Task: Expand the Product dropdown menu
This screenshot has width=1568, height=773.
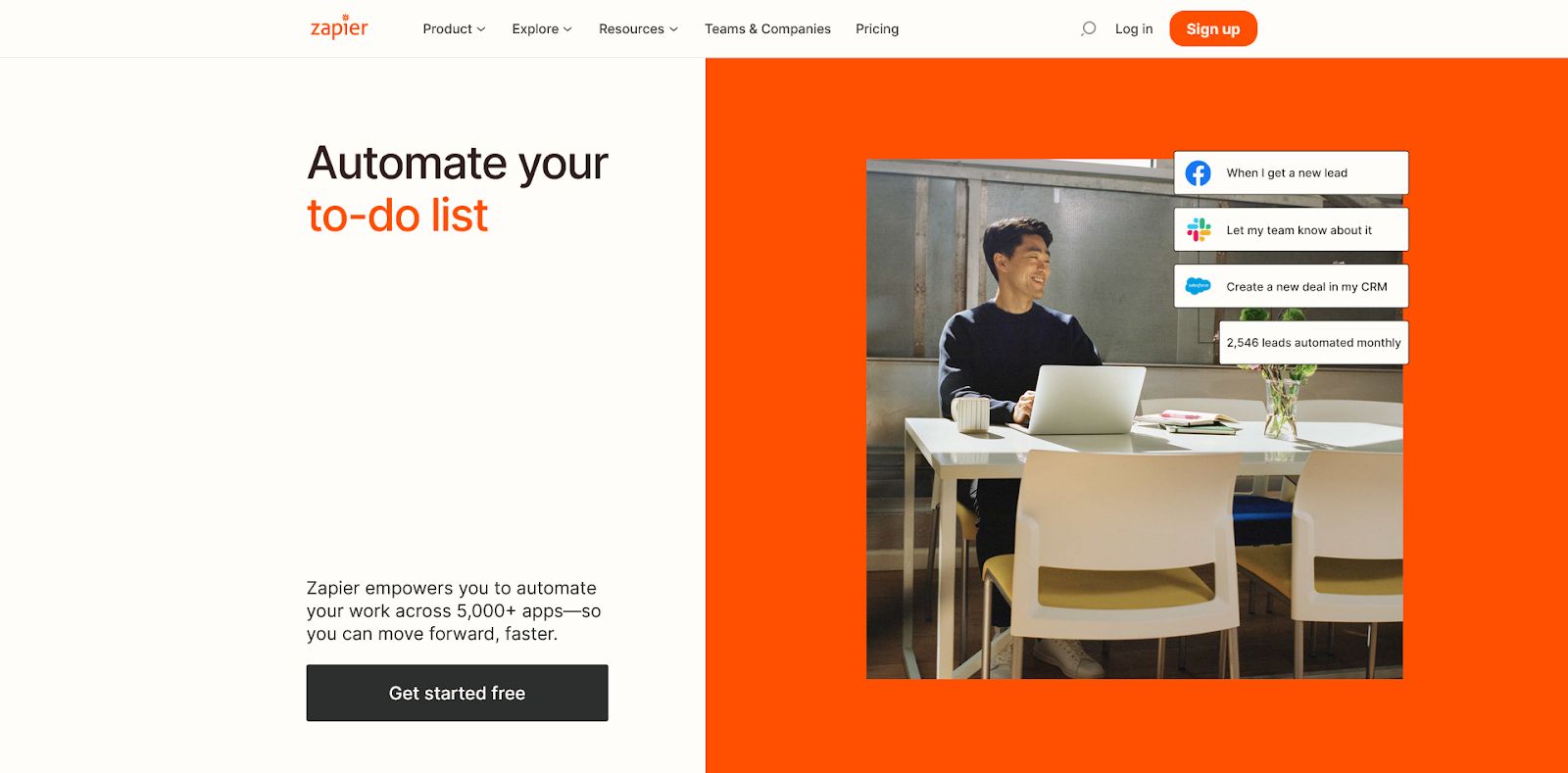Action: coord(454,28)
